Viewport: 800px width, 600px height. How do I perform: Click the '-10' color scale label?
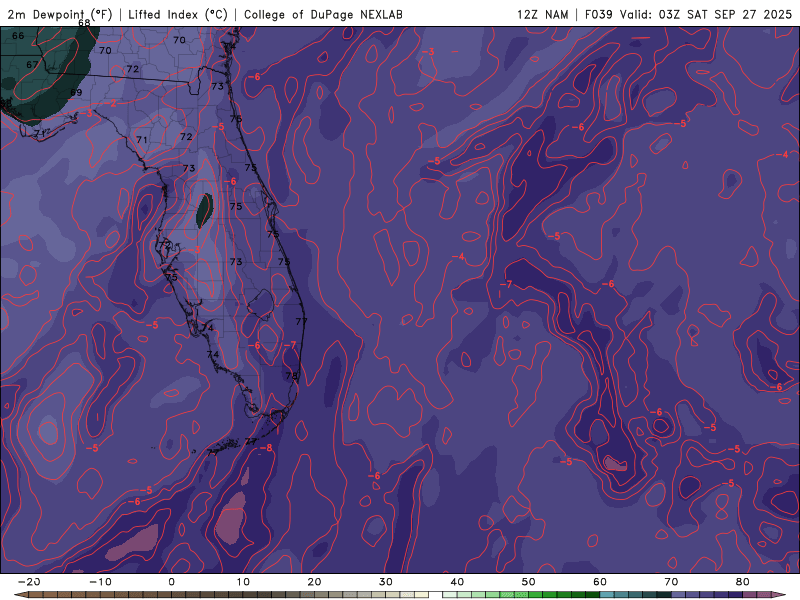(x=100, y=582)
